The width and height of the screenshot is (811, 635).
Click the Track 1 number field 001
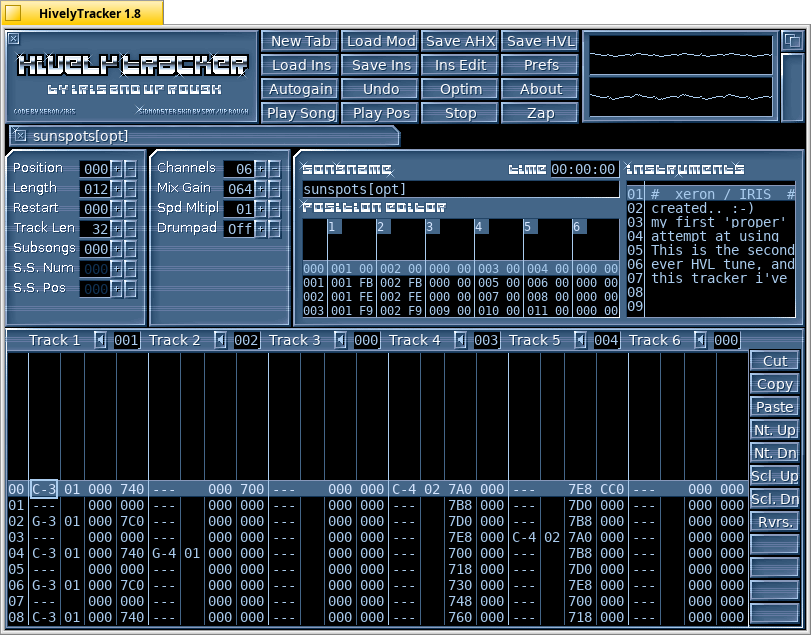(x=126, y=340)
